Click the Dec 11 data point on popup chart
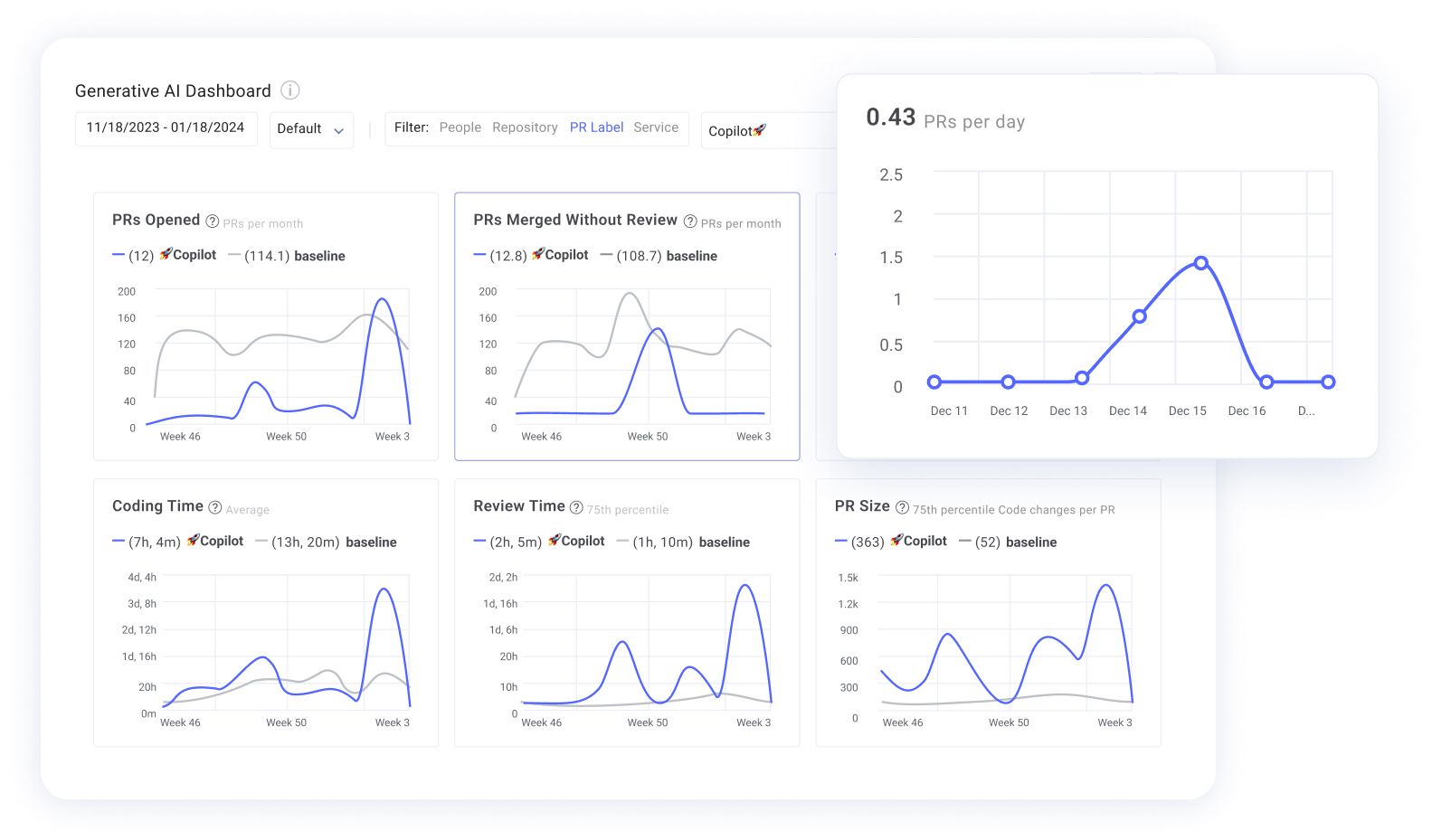 tap(934, 382)
